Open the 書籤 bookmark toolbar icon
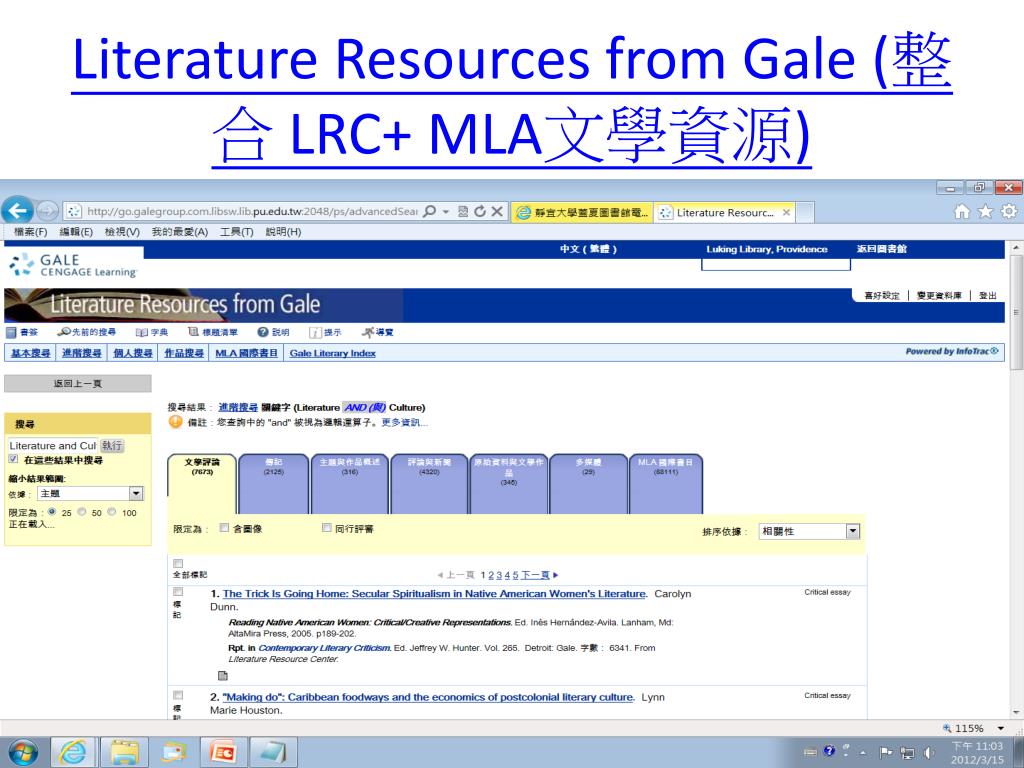1024x768 pixels. [x=22, y=332]
